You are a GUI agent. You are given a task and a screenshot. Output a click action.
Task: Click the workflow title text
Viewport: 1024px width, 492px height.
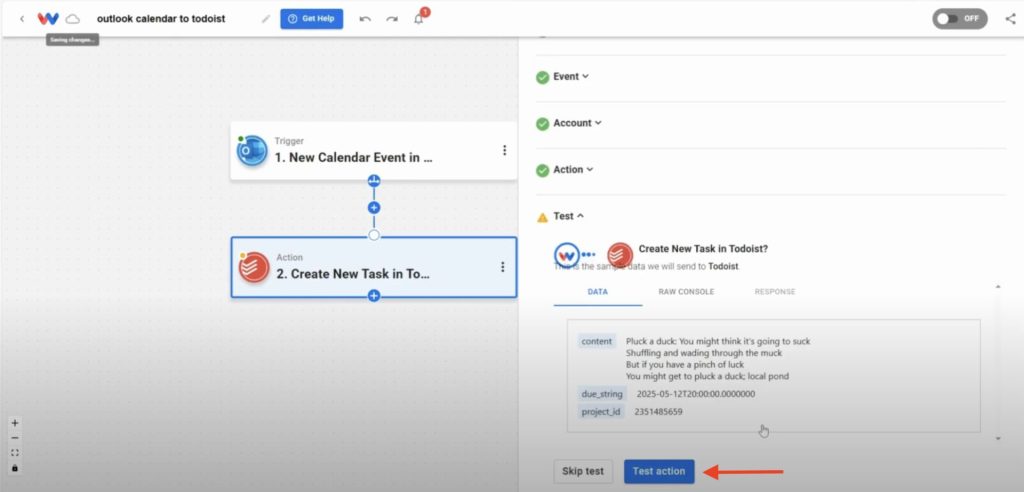(161, 19)
